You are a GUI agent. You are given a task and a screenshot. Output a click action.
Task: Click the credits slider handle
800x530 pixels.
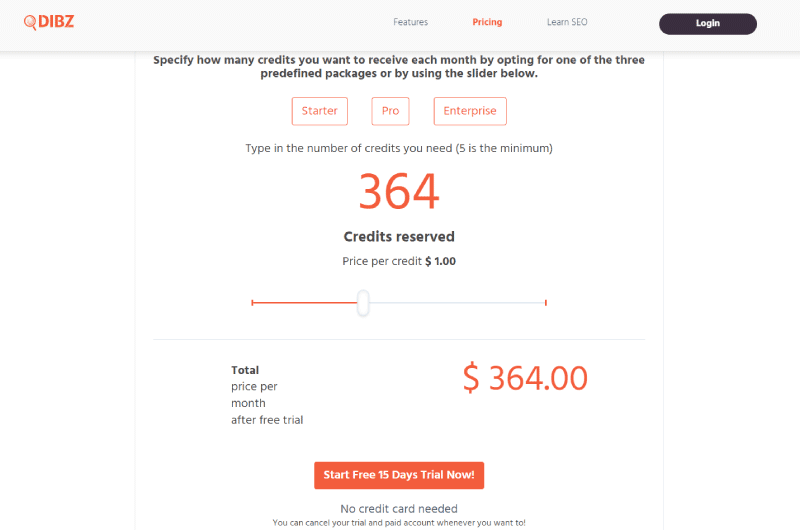coord(363,303)
